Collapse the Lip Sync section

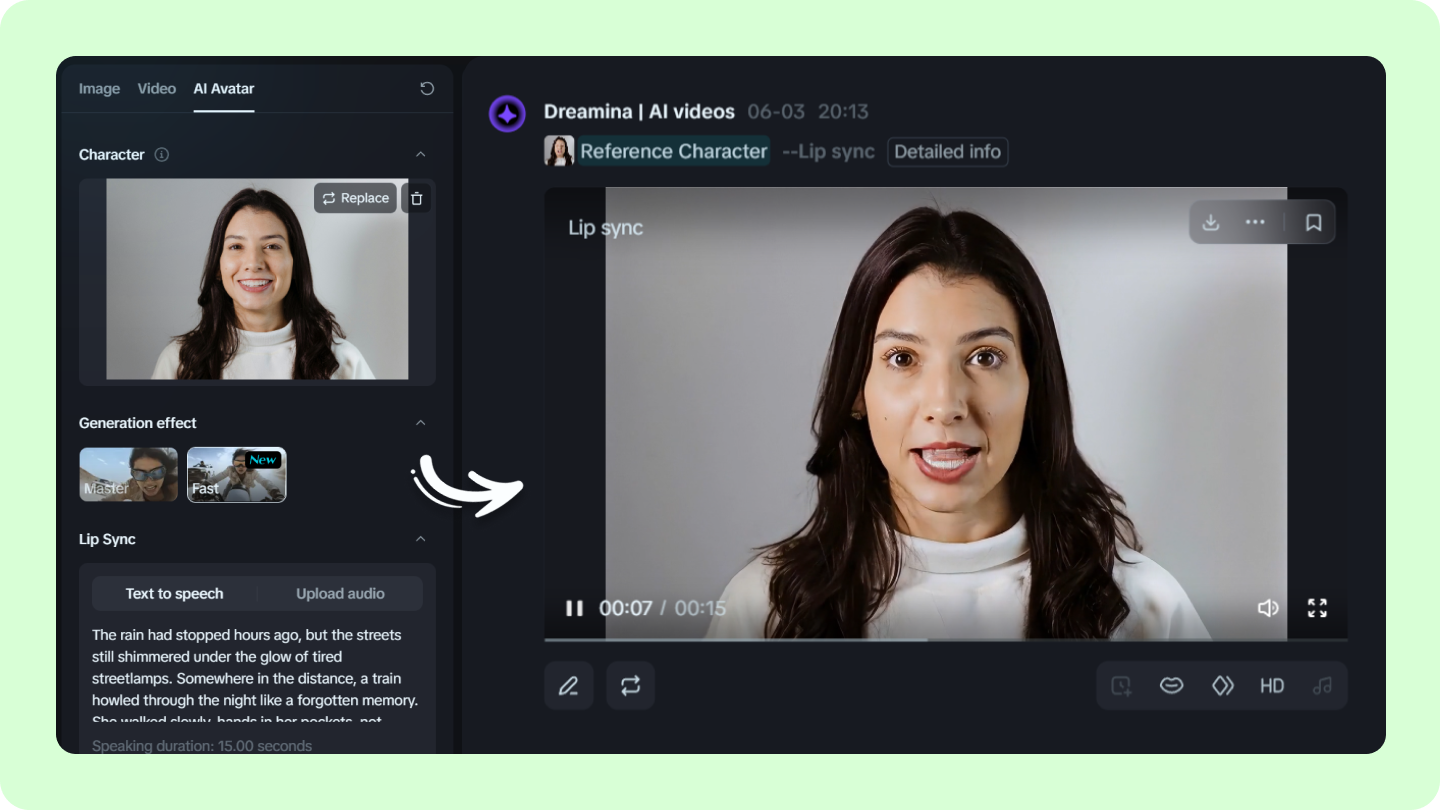tap(422, 538)
